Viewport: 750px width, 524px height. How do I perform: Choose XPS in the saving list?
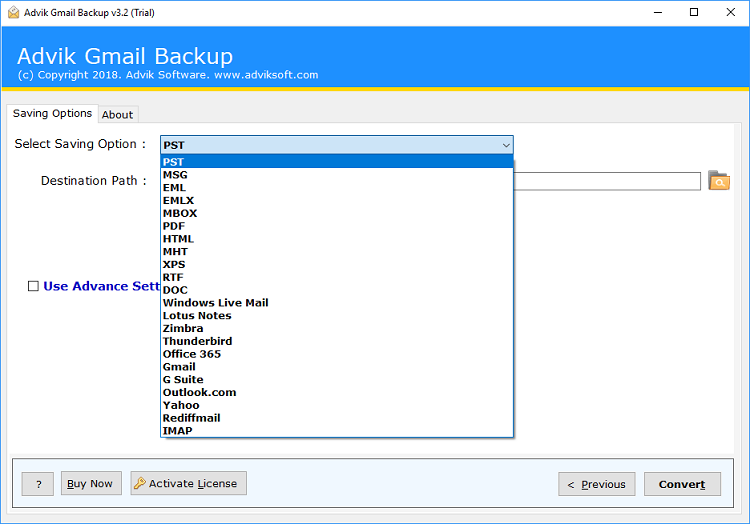[x=337, y=264]
